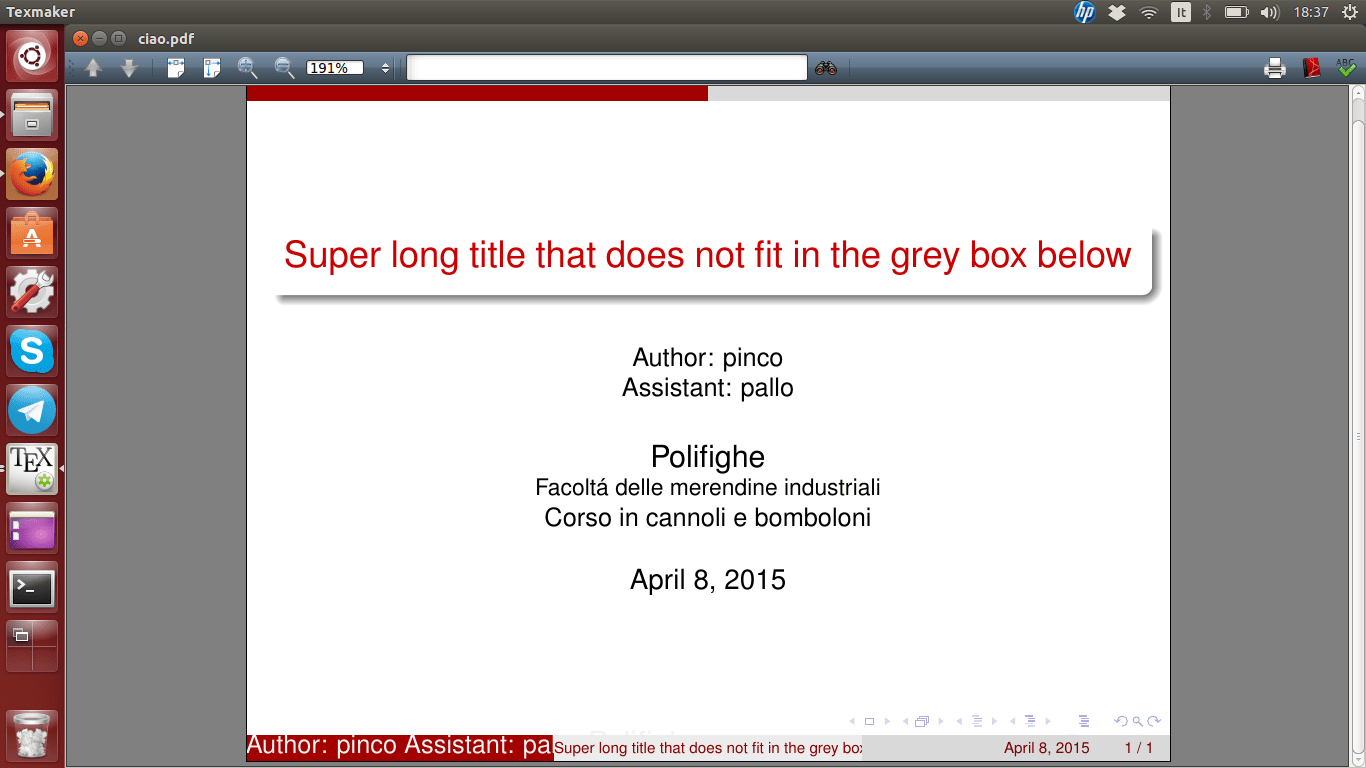Fit the PDF page to window width
This screenshot has height=768, width=1366.
(176, 68)
